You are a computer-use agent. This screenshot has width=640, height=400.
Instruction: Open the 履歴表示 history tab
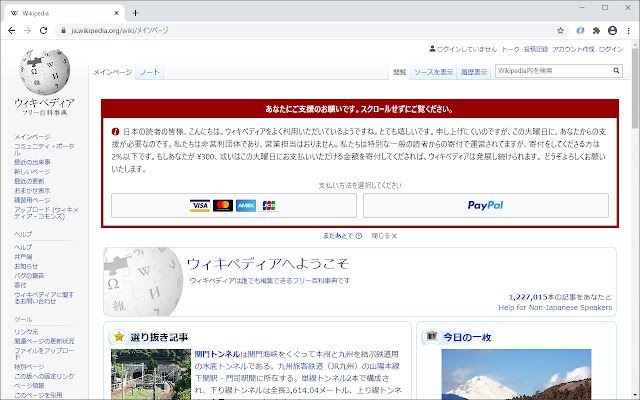click(473, 72)
